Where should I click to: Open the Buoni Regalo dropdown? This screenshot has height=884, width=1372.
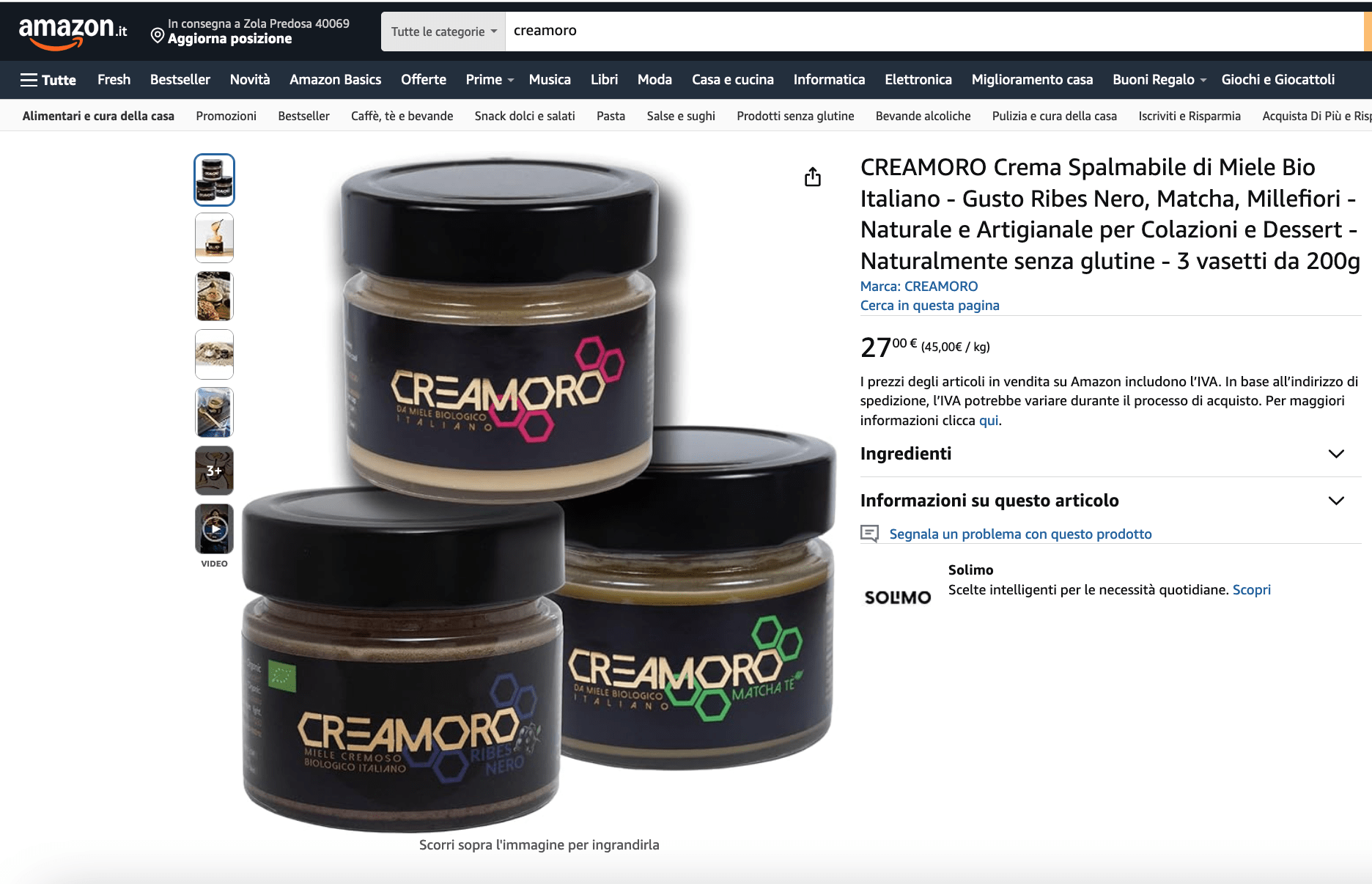1159,79
